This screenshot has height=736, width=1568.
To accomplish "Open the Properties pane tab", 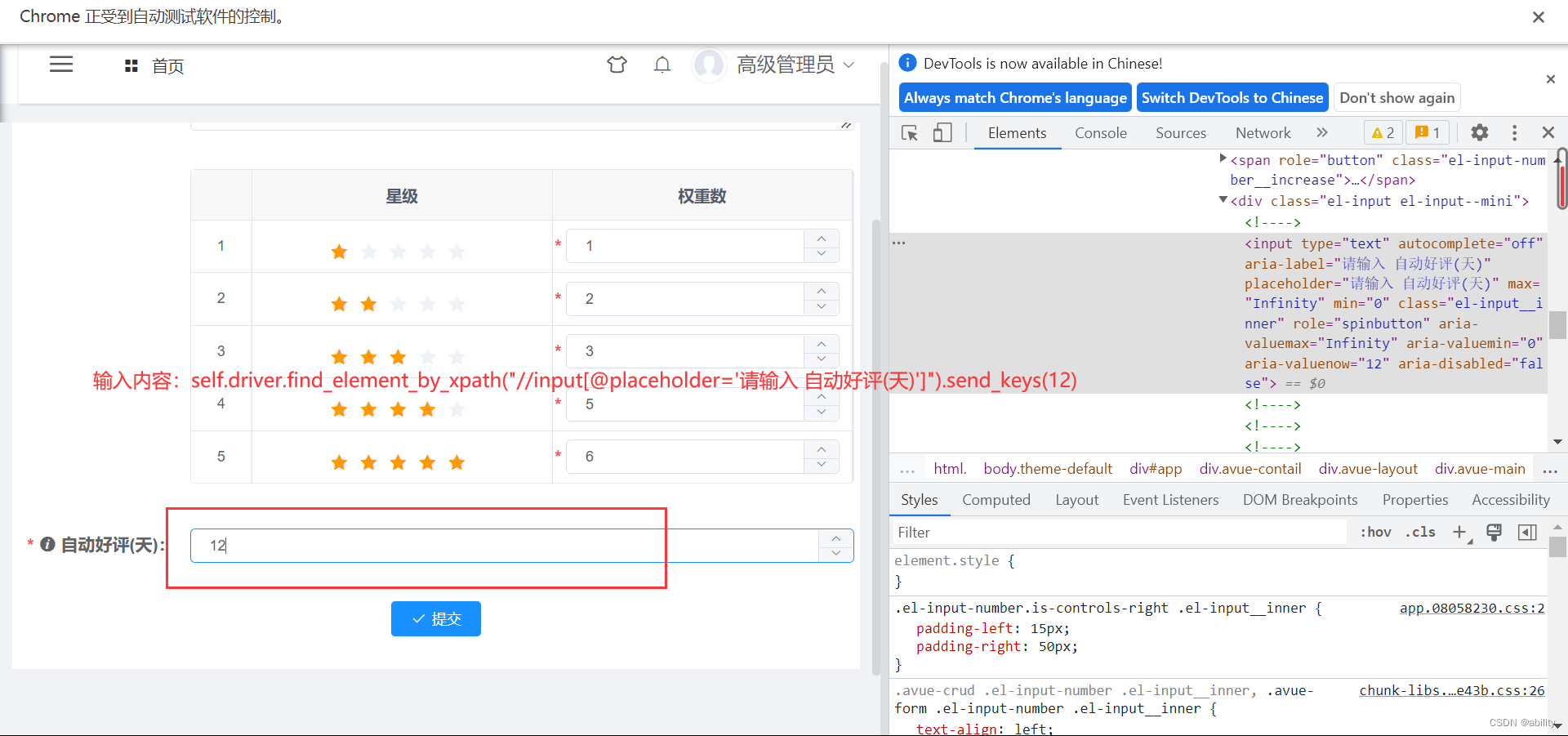I will pyautogui.click(x=1415, y=500).
